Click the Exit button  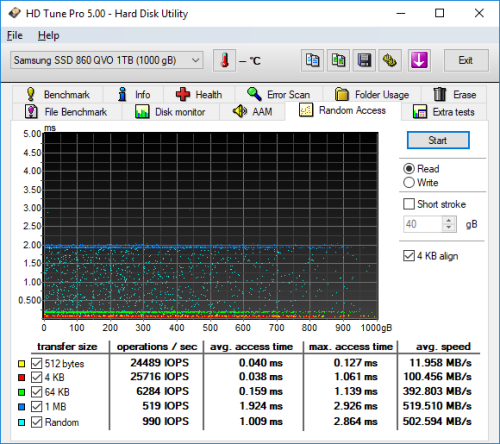coord(466,60)
